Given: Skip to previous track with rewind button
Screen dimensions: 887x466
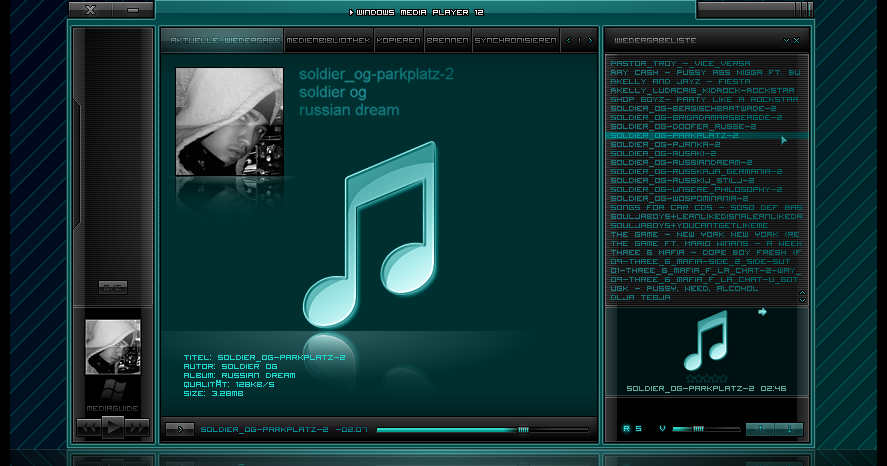Looking at the screenshot, I should click(89, 428).
